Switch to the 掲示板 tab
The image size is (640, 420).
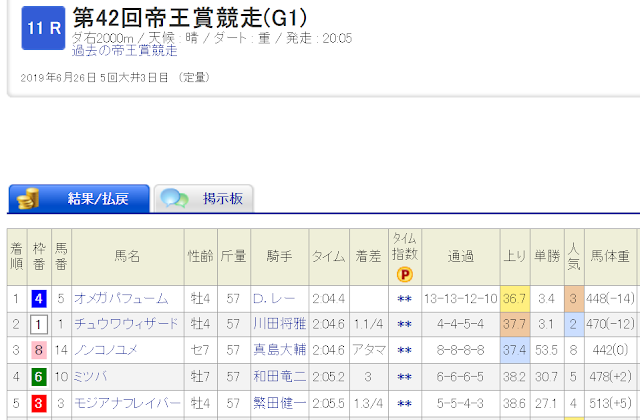pos(204,198)
